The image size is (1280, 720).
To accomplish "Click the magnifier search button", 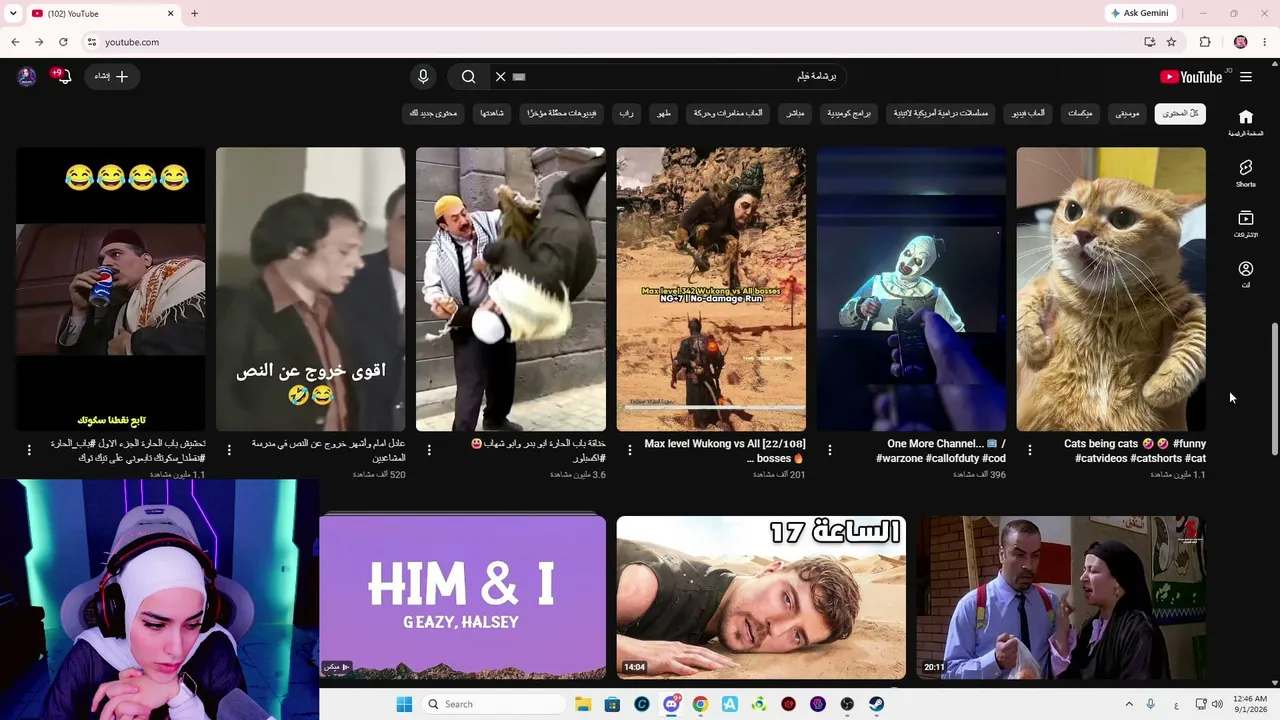I will tap(468, 77).
